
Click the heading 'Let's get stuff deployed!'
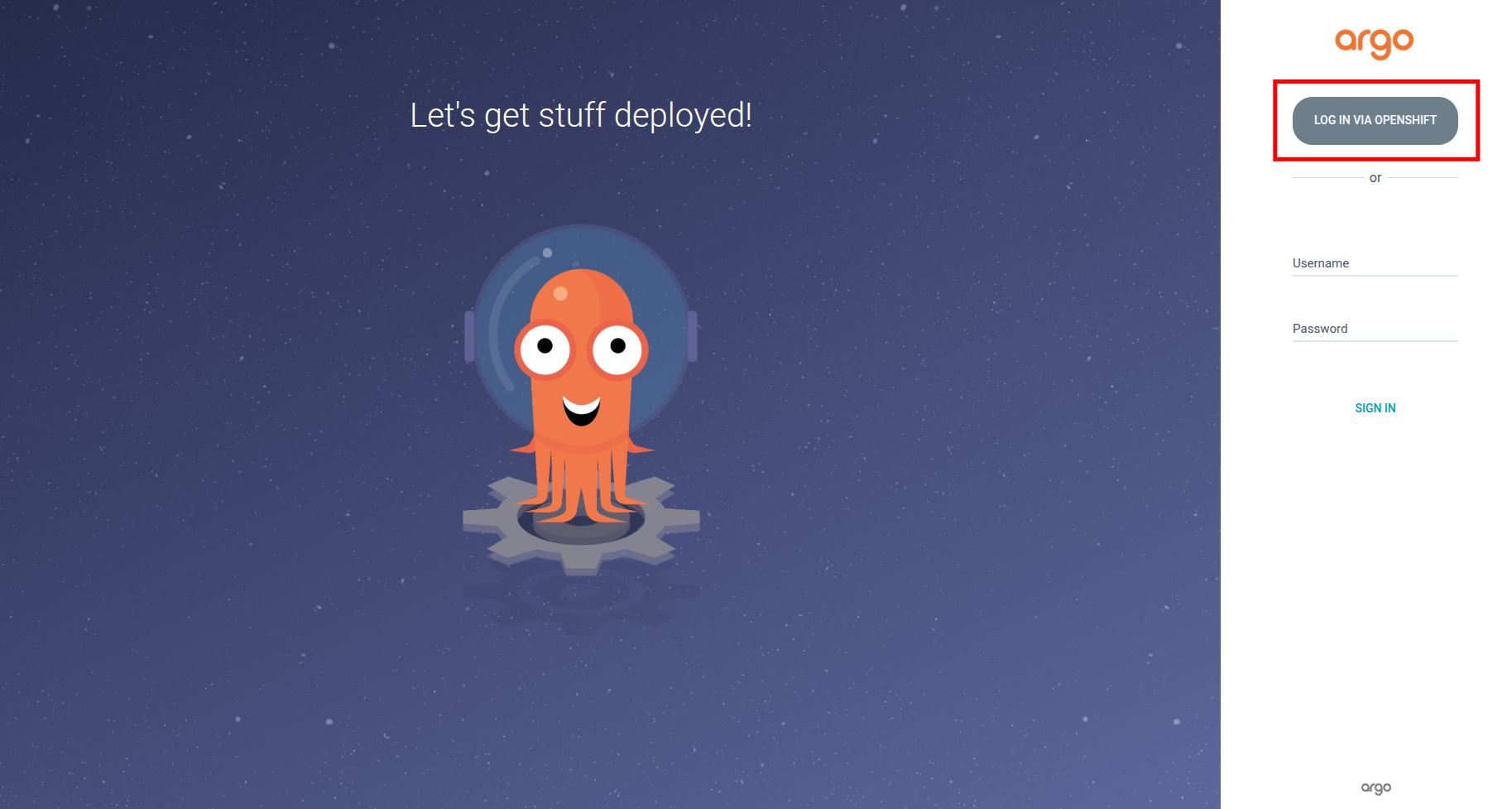[580, 116]
